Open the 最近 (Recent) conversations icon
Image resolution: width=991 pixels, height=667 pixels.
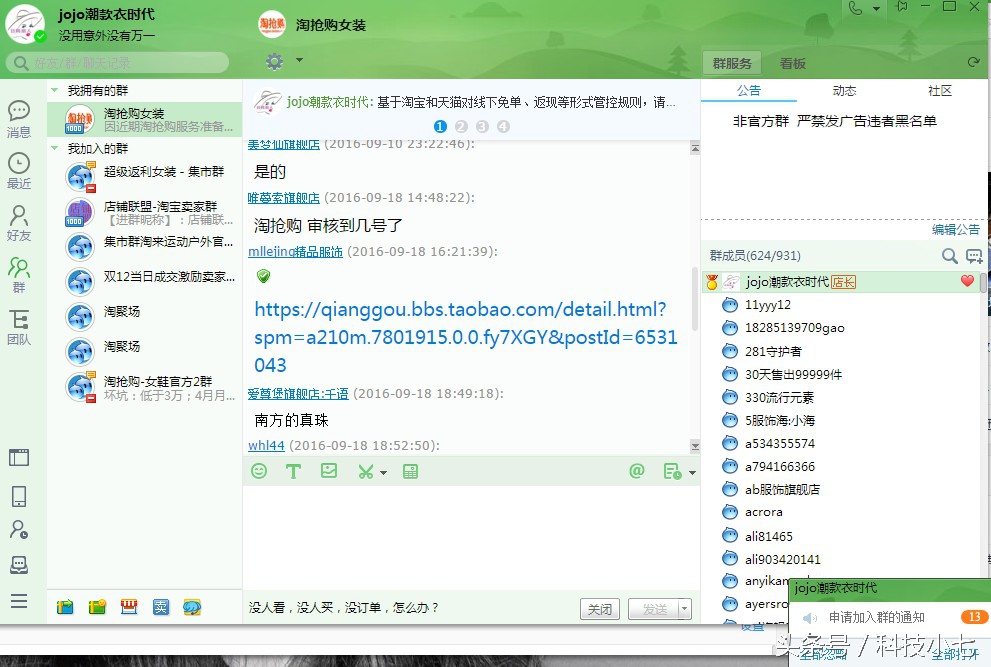click(x=20, y=172)
